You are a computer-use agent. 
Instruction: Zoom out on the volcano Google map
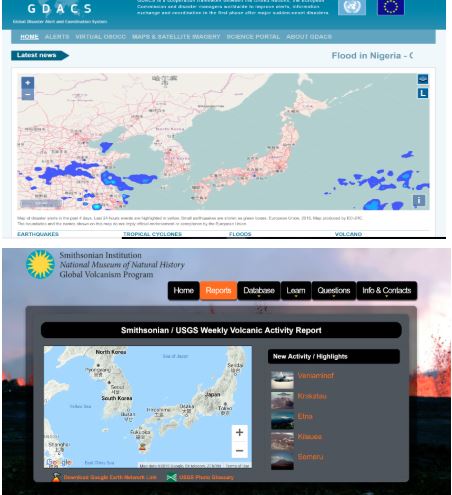click(x=239, y=450)
